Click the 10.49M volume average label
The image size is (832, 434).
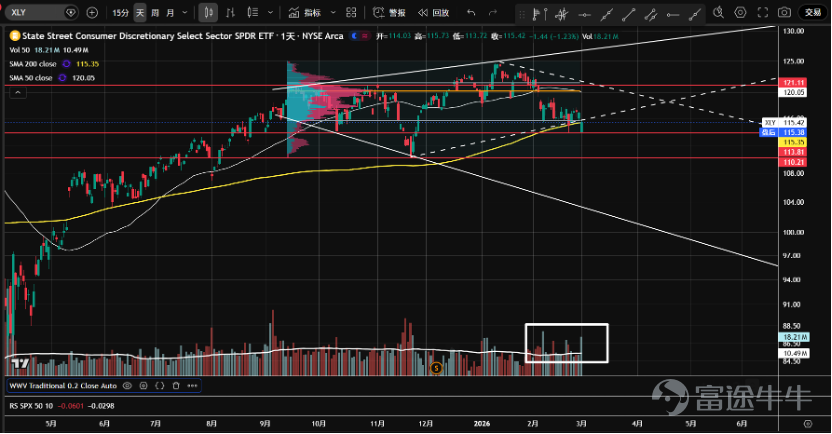tap(795, 353)
